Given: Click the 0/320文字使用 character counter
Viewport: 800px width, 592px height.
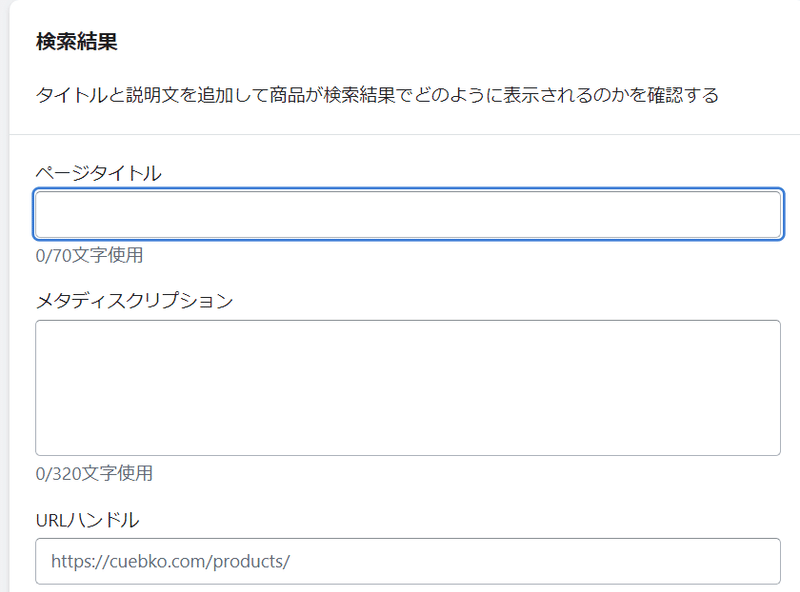Looking at the screenshot, I should (x=94, y=473).
